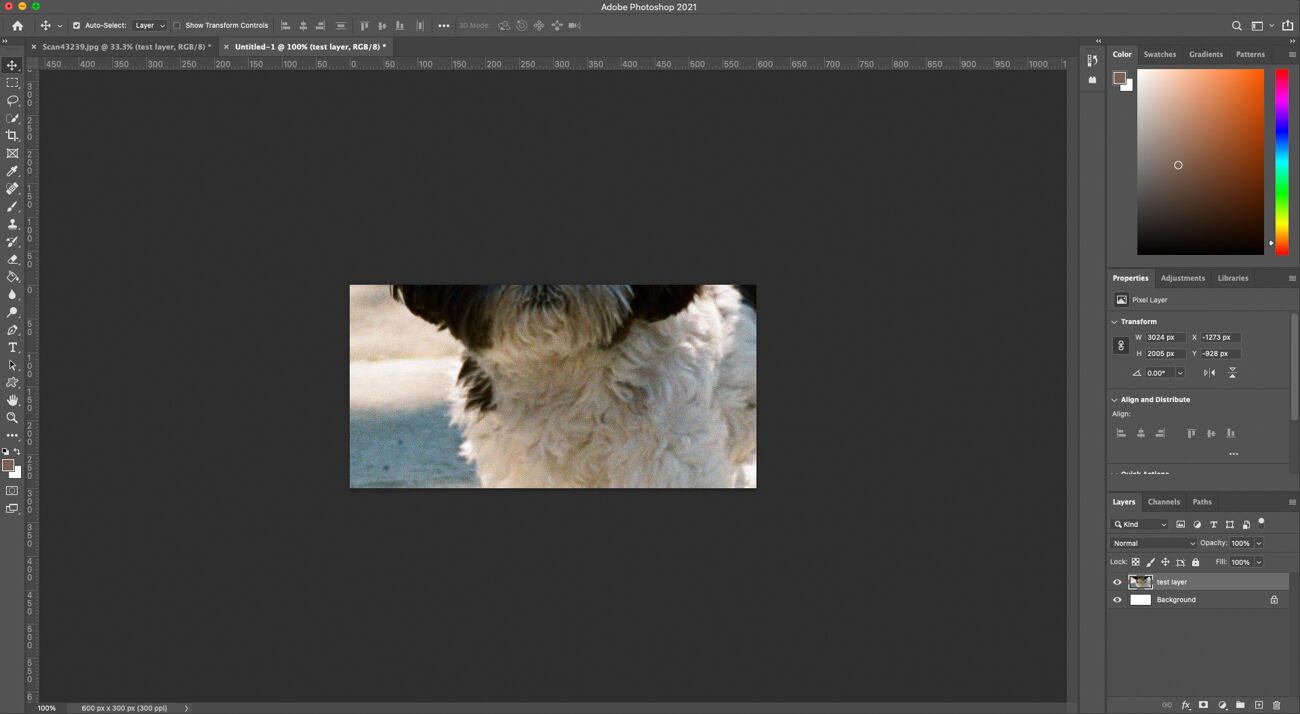Screen dimensions: 1300x714
Task: Select the Lasso tool
Action: (12, 100)
